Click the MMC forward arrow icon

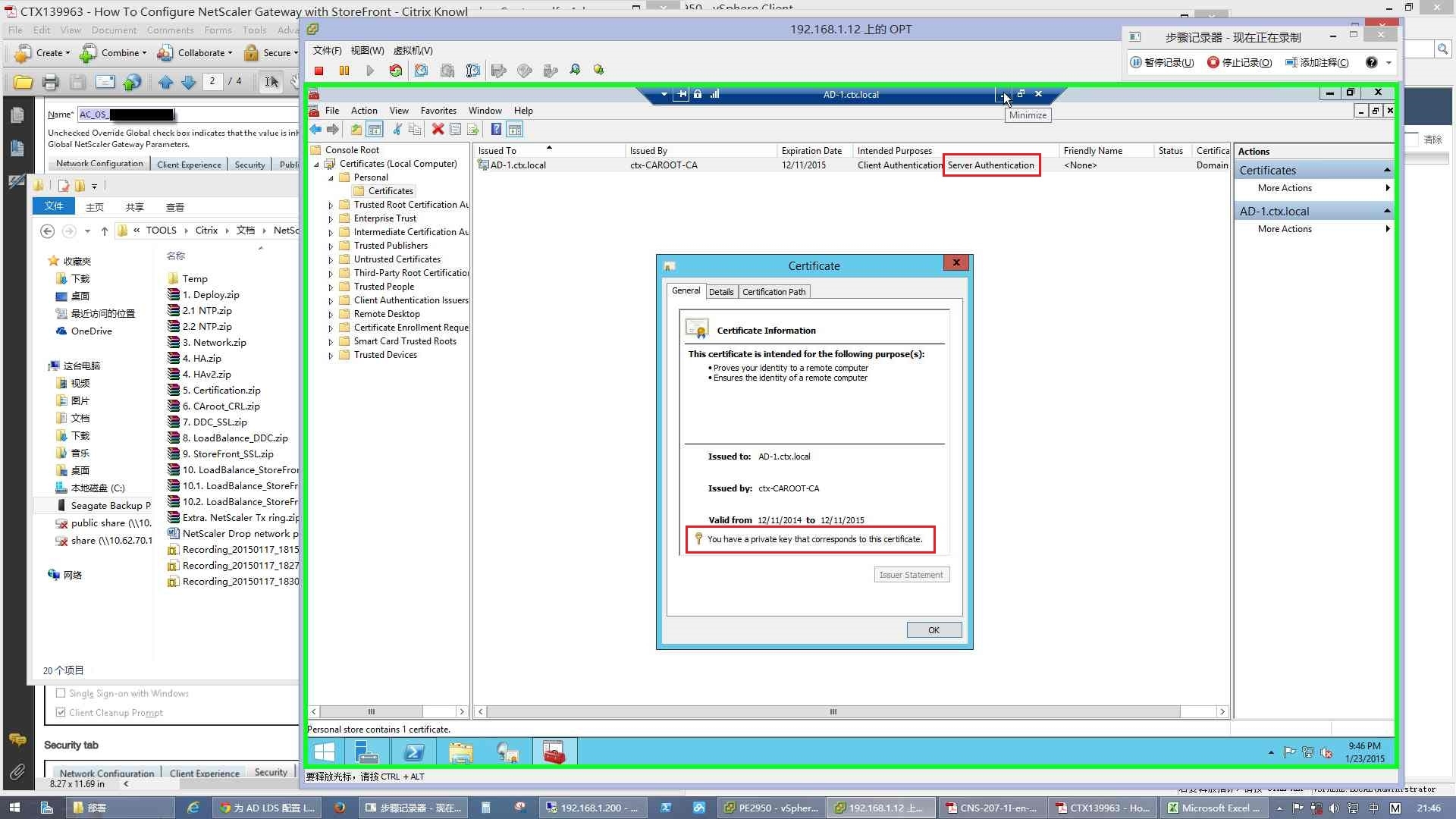tap(333, 130)
